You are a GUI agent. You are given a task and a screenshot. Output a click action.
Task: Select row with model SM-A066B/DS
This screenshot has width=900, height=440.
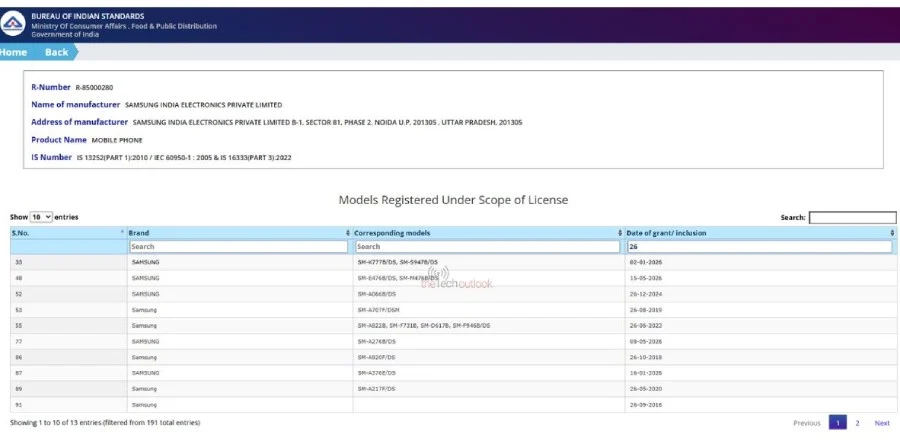pyautogui.click(x=452, y=294)
